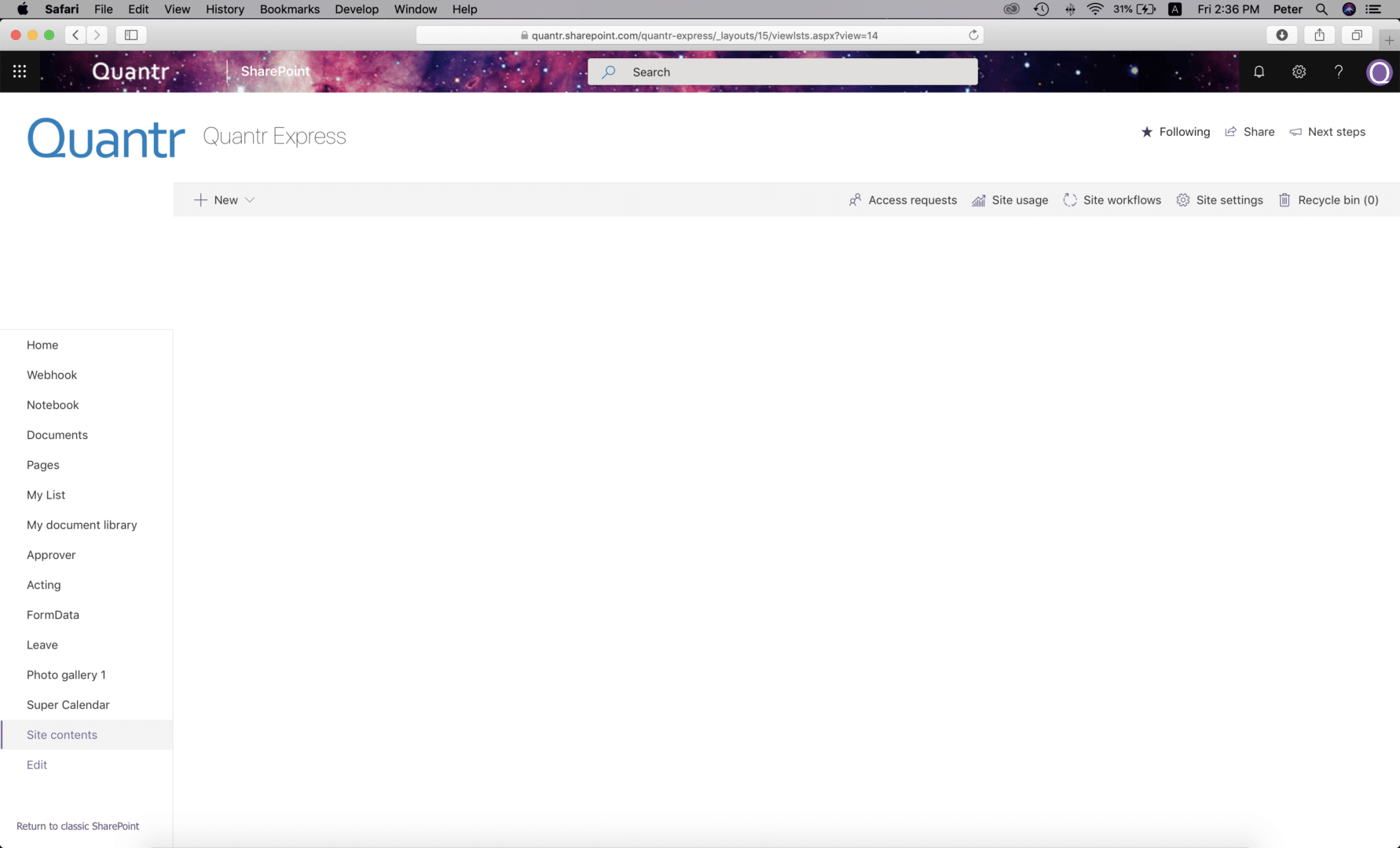The height and width of the screenshot is (848, 1400).
Task: Toggle Following for Quantr Express site
Action: pyautogui.click(x=1176, y=132)
